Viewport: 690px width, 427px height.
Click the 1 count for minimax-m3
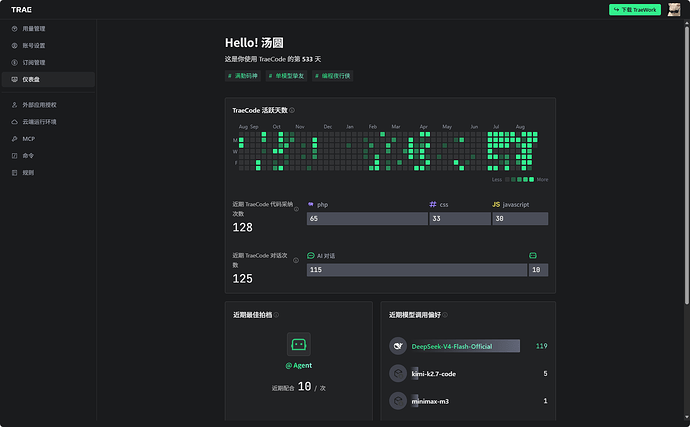coord(545,401)
